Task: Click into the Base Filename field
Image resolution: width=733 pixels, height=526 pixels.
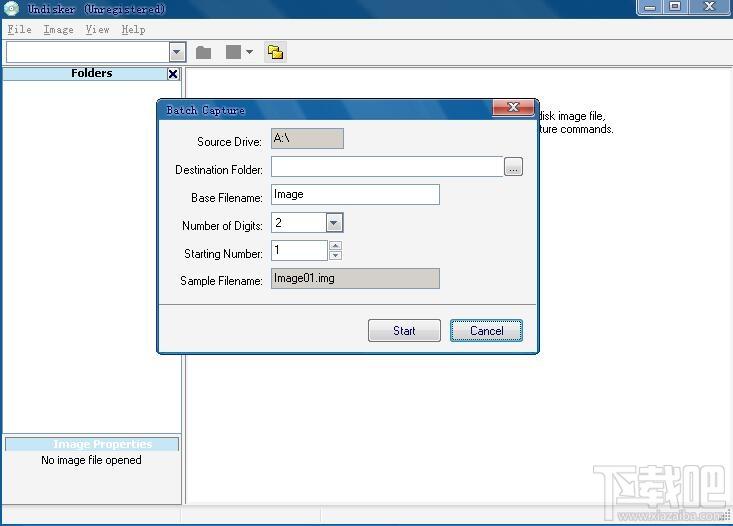Action: click(x=355, y=195)
